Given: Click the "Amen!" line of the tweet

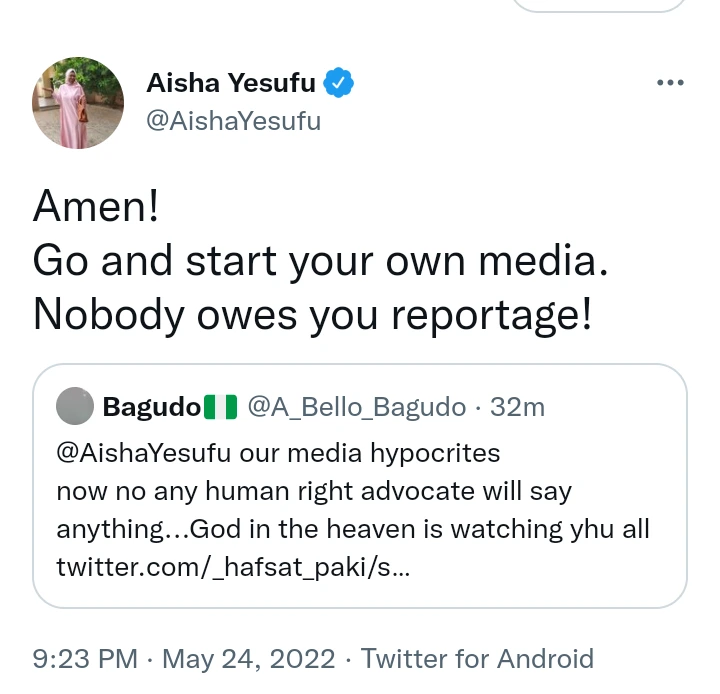Looking at the screenshot, I should point(97,209).
